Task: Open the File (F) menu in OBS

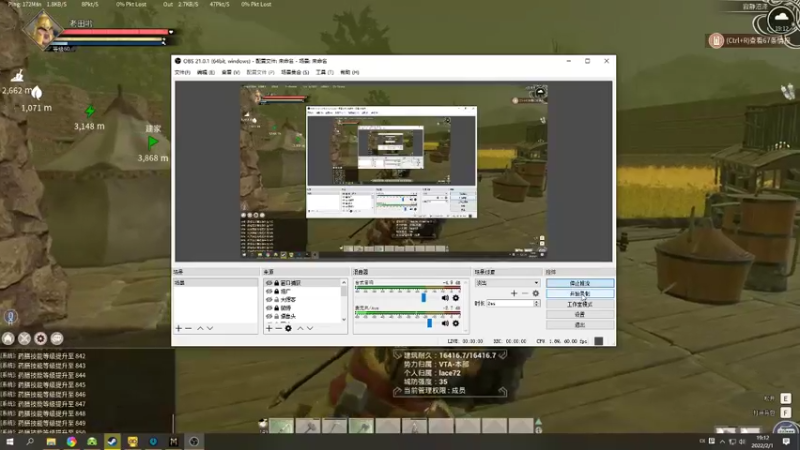Action: click(182, 72)
